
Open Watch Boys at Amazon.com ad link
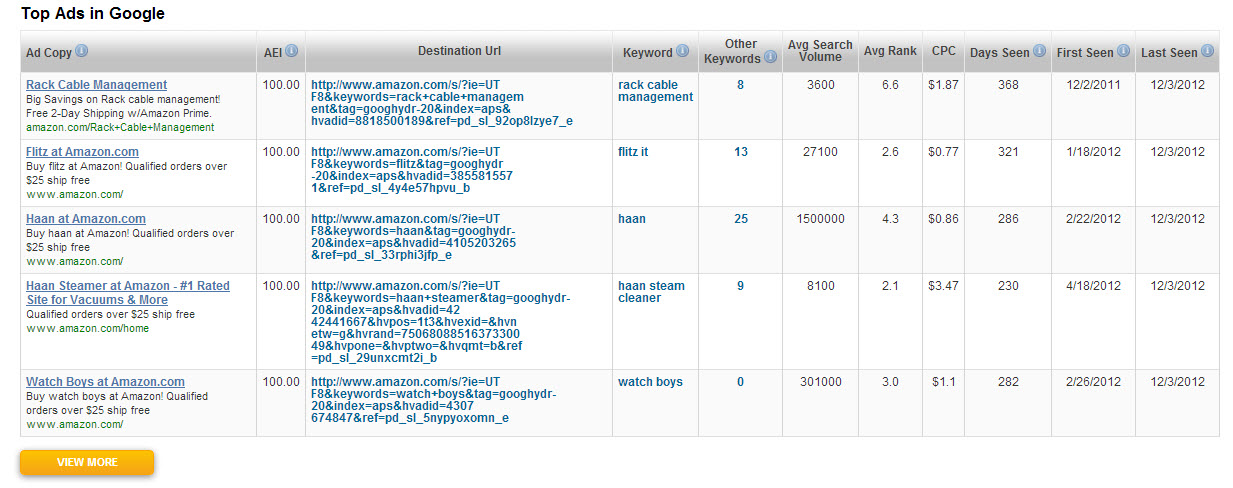click(106, 382)
